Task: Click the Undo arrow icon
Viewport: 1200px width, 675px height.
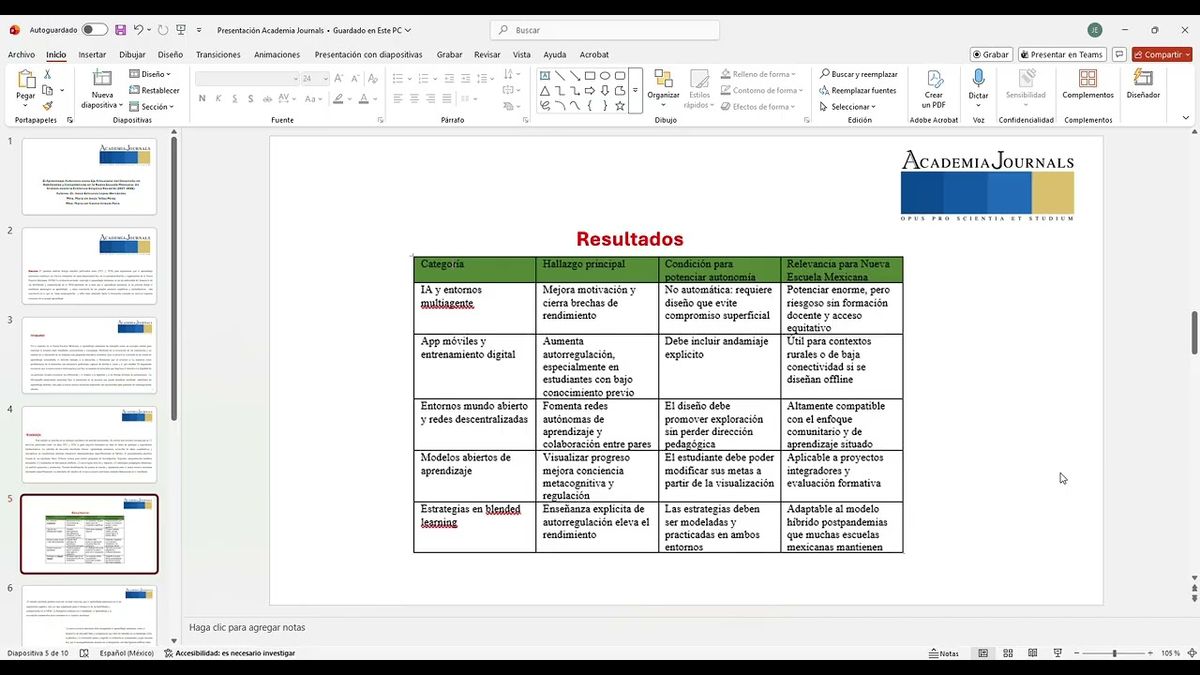Action: tap(139, 30)
